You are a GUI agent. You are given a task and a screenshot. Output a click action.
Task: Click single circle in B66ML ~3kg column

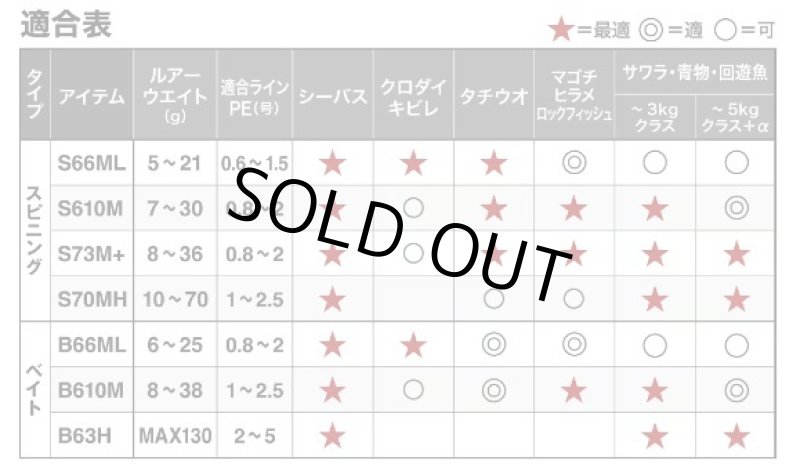click(655, 345)
